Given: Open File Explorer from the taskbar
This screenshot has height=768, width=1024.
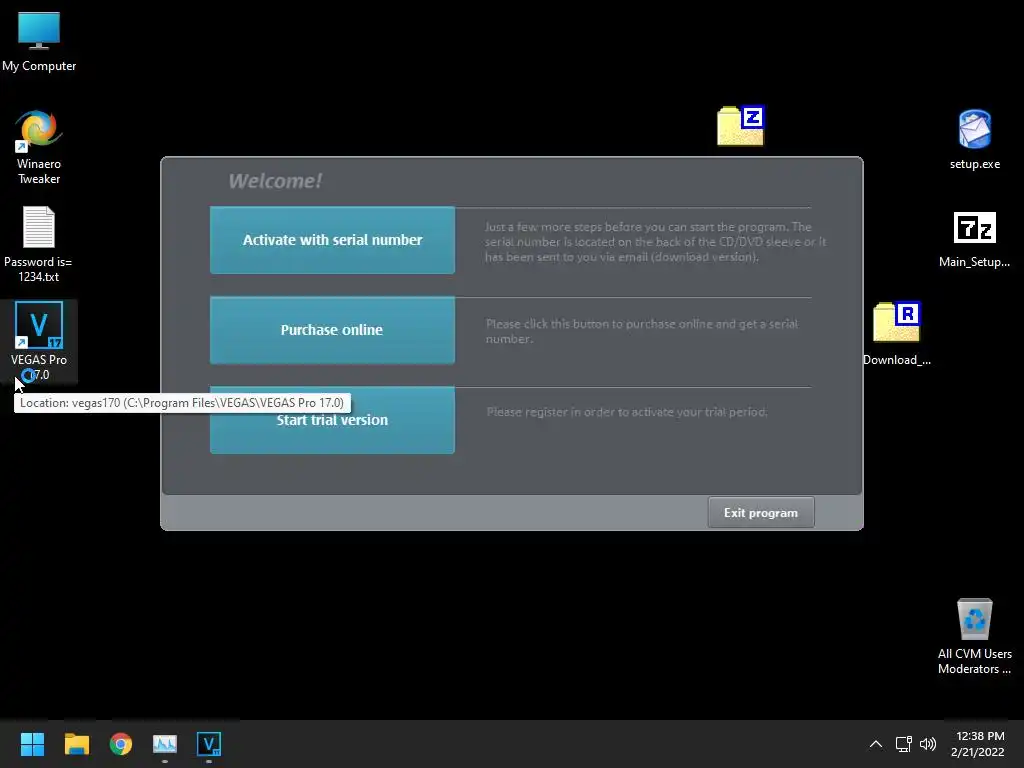Looking at the screenshot, I should point(76,744).
